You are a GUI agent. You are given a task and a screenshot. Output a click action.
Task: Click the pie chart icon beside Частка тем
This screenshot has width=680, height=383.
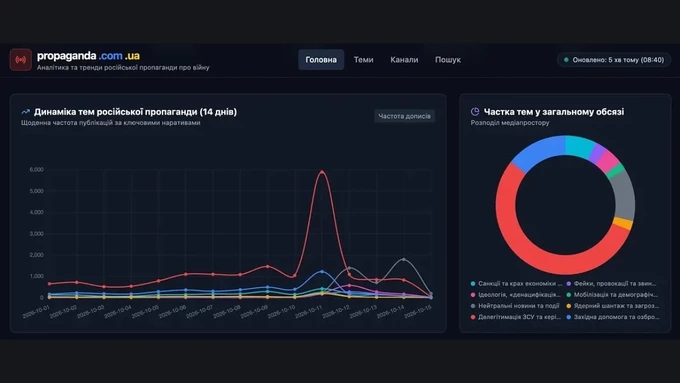475,112
